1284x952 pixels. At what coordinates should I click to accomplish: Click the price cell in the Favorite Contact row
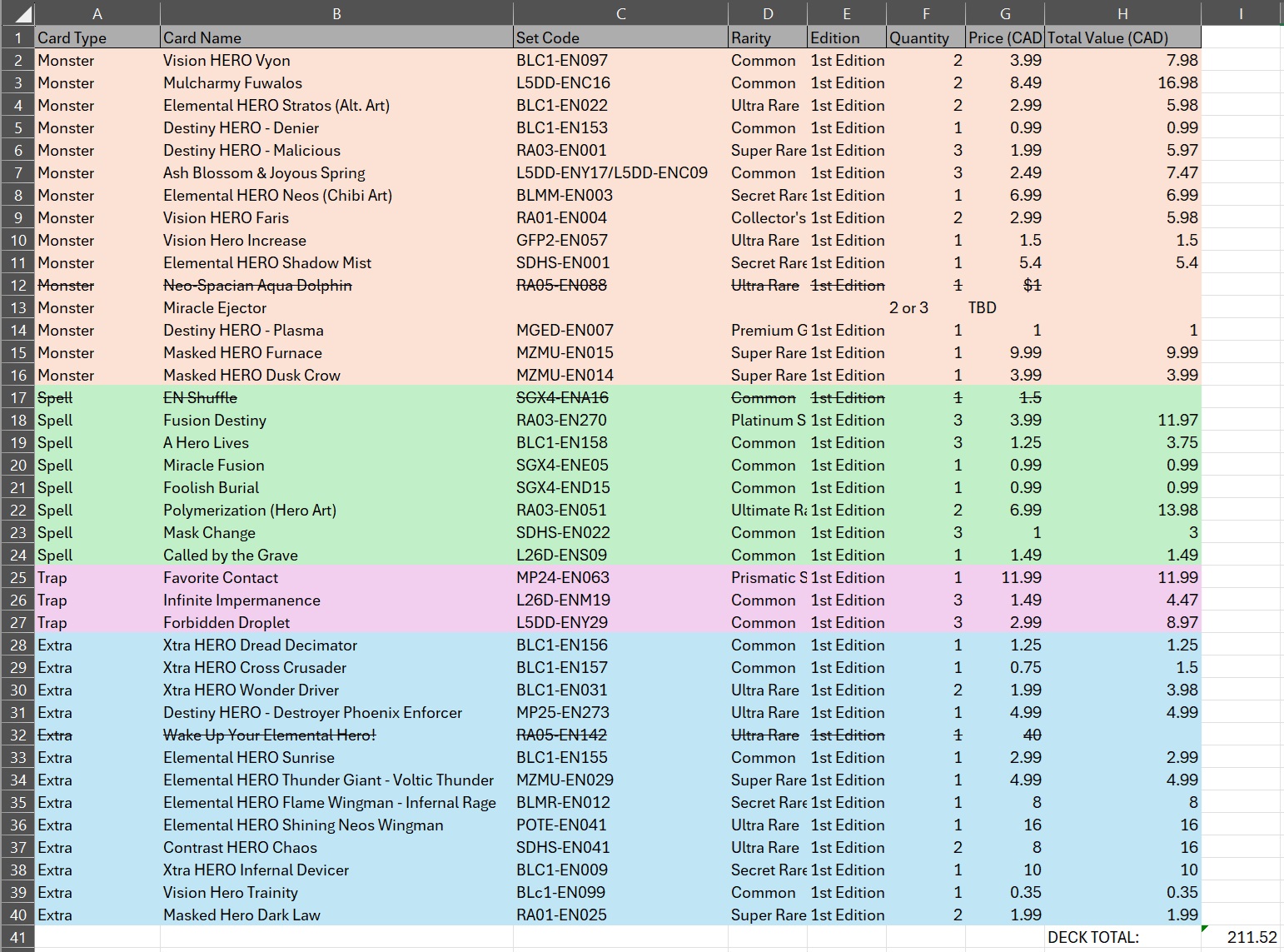coord(1005,577)
